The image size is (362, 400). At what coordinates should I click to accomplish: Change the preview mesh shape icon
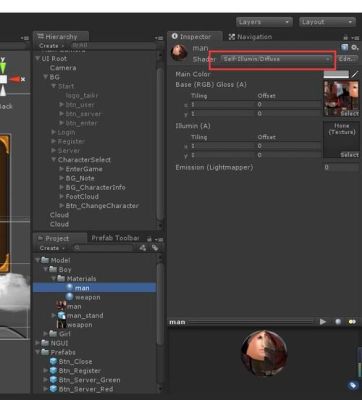[338, 322]
